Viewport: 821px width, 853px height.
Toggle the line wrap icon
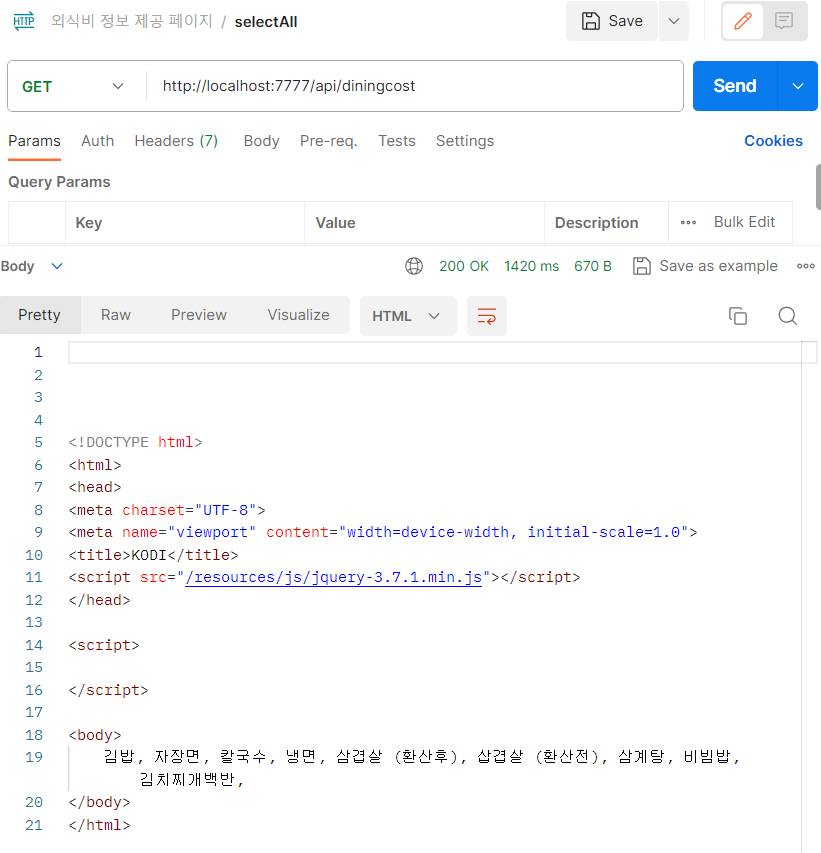click(x=487, y=316)
